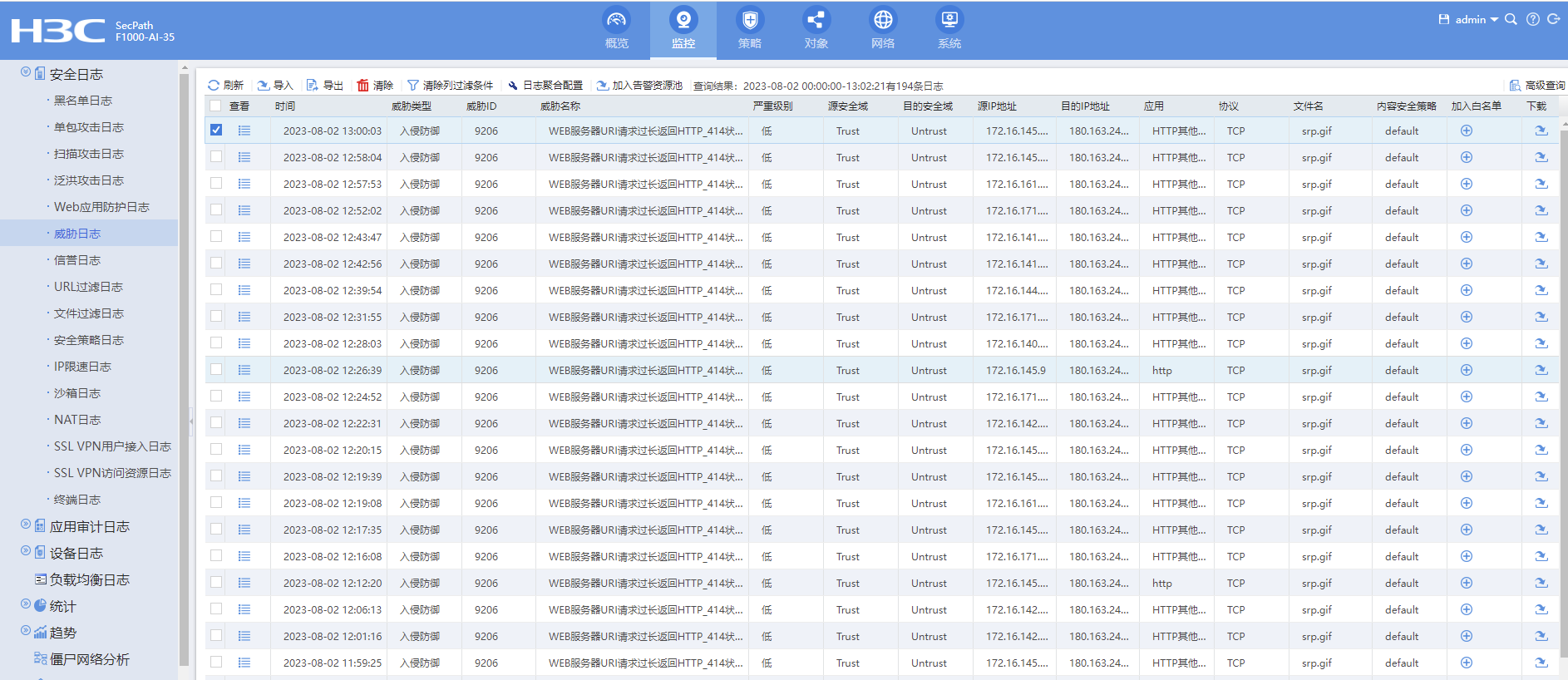This screenshot has width=1568, height=680.
Task: Click the clear (清除) trash icon
Action: click(x=363, y=86)
